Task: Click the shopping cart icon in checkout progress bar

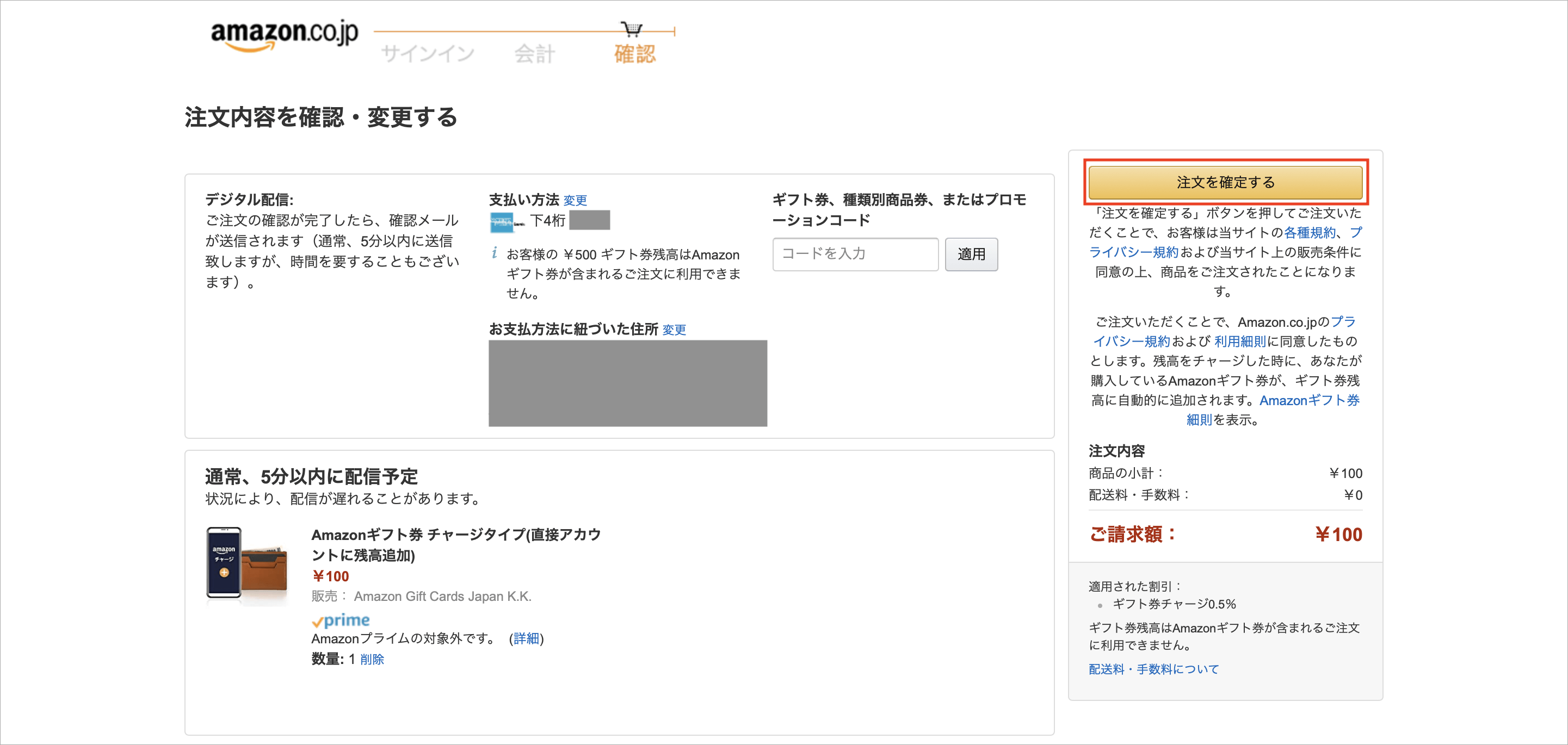Action: tap(632, 29)
